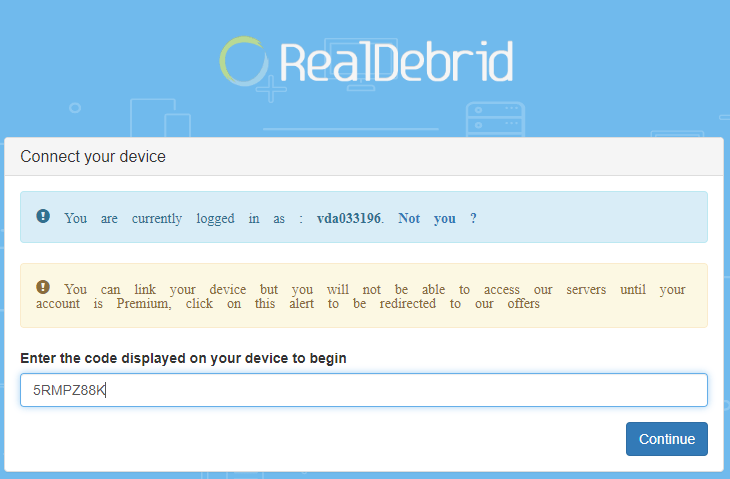This screenshot has width=730, height=479.
Task: Click the "Connect your device" panel header
Action: coord(364,156)
